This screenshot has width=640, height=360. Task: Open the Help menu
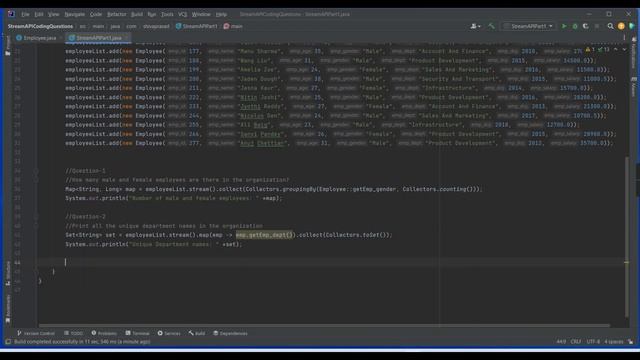[x=221, y=14]
